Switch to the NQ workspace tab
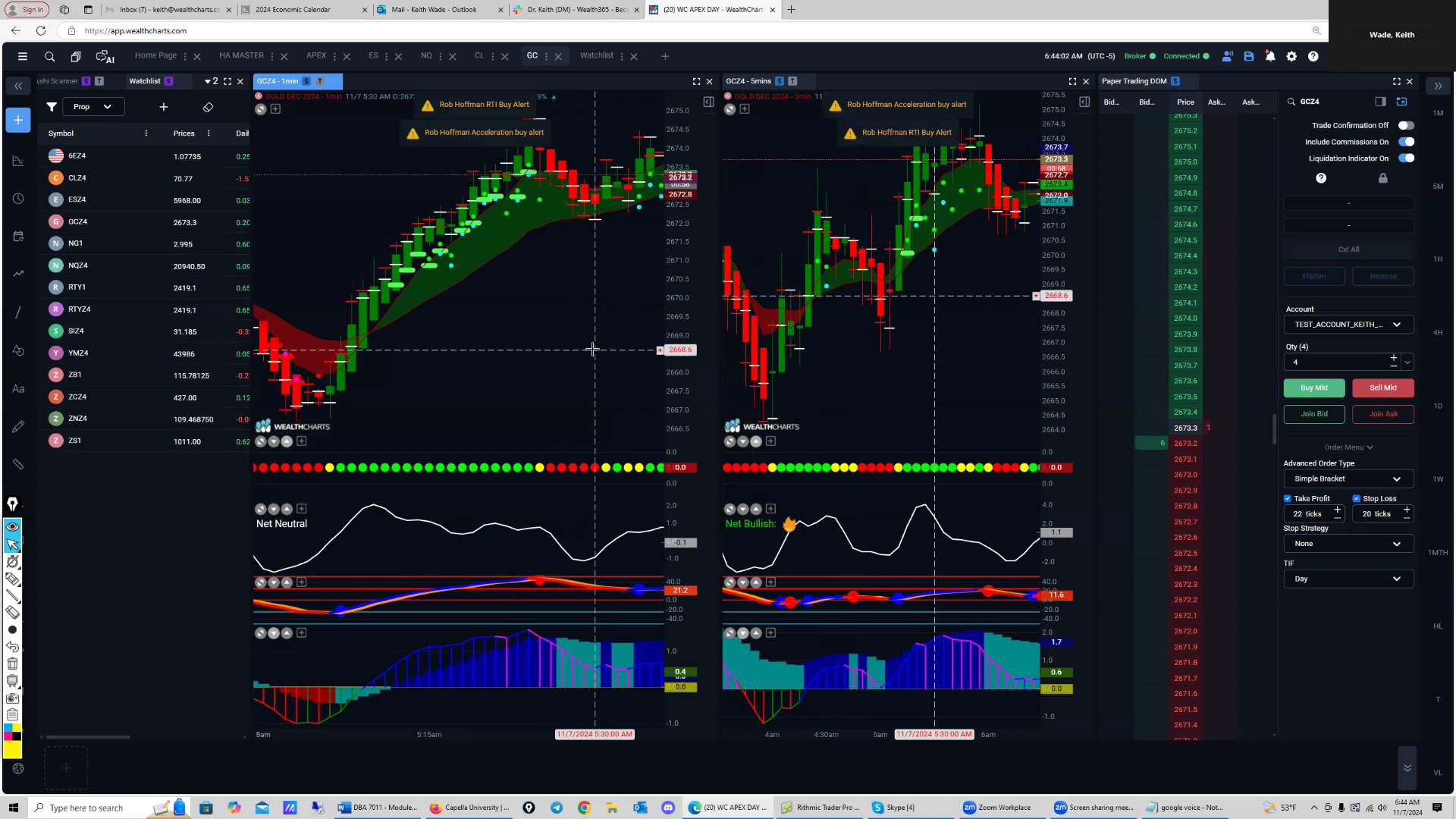 pos(426,55)
